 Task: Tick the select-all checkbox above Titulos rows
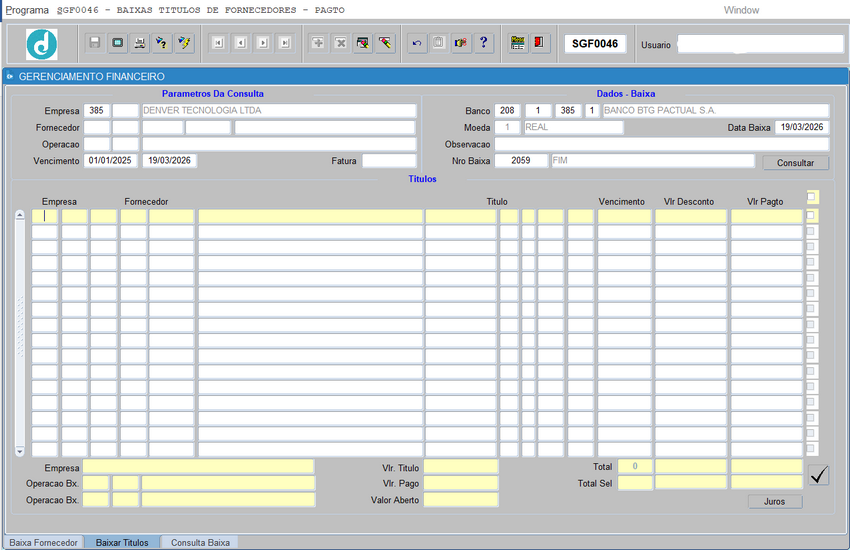811,196
